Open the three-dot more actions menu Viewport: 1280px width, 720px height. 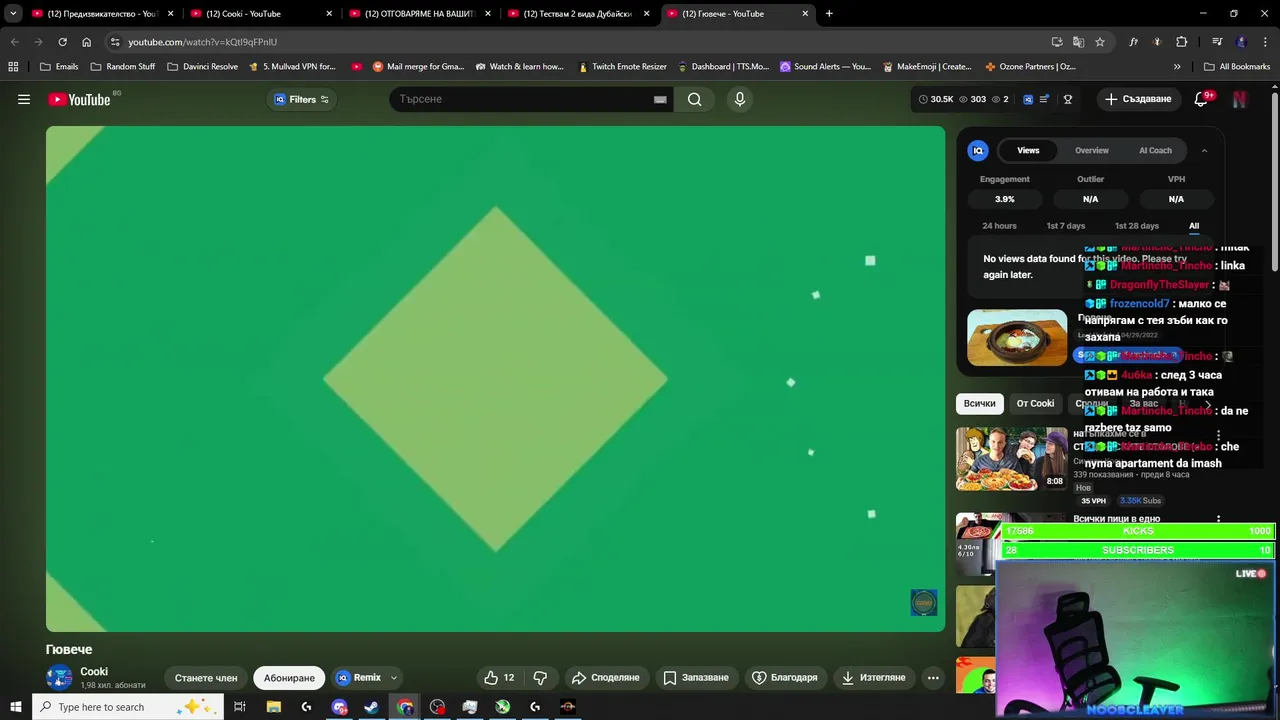(x=933, y=678)
